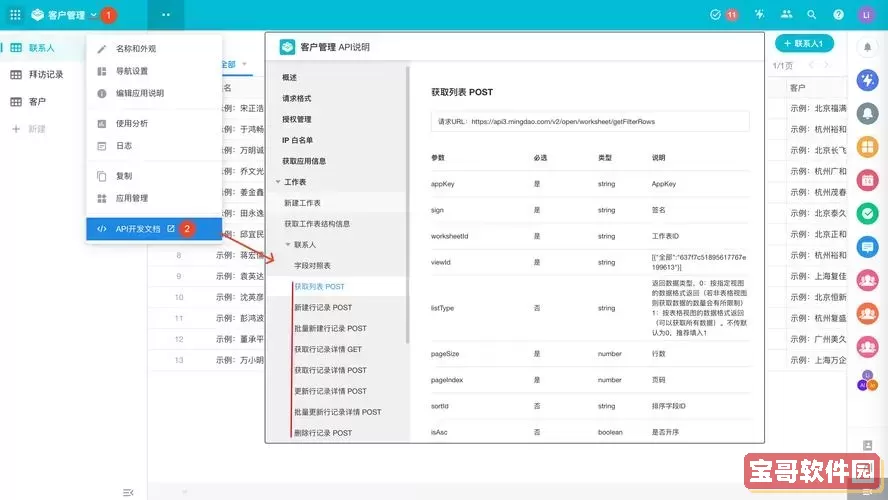The image size is (888, 500).
Task: Click 新建 to add a worksheet
Action: pos(29,129)
